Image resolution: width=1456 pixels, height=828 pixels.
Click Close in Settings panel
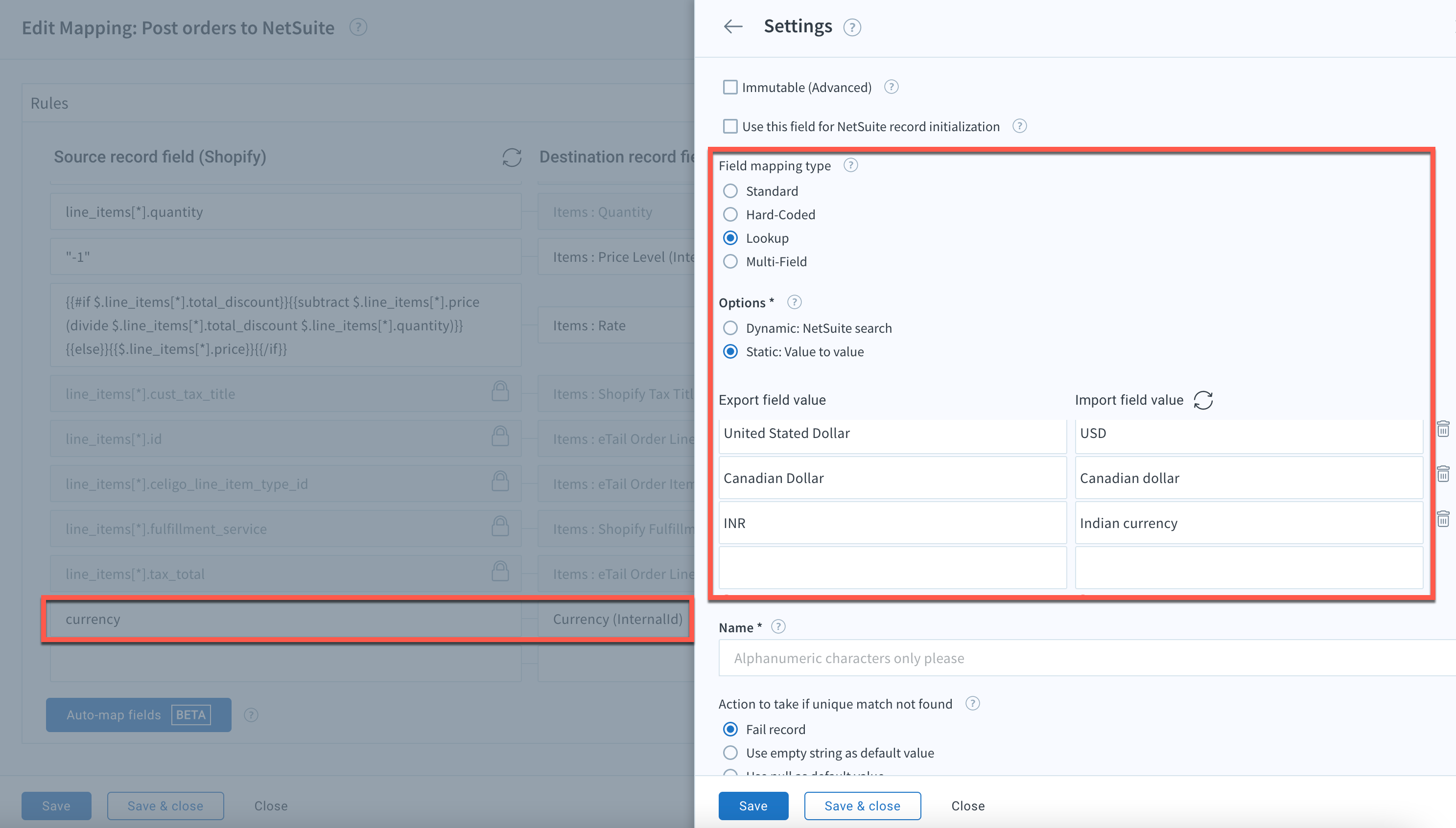pyautogui.click(x=968, y=806)
